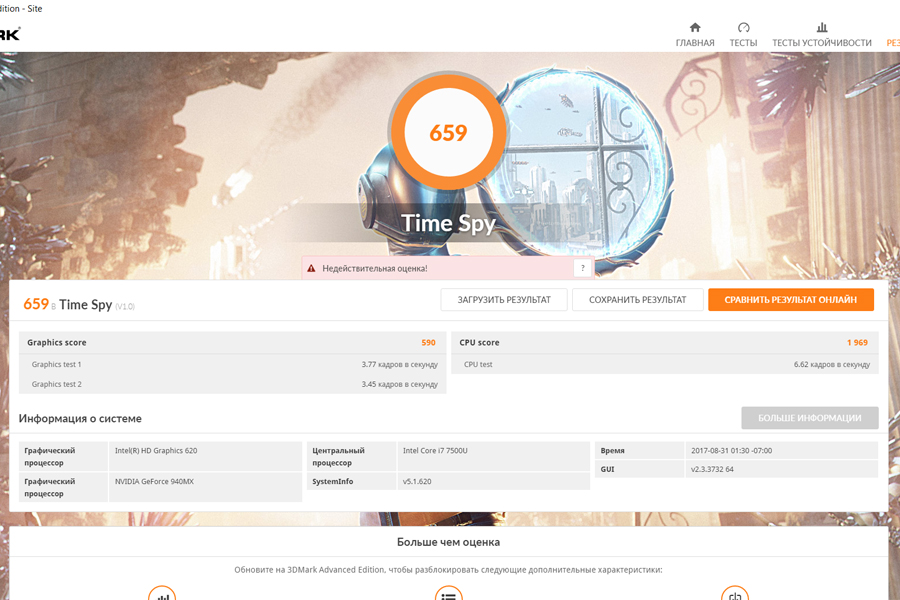Select the CPU test value 6.62

pyautogui.click(x=832, y=365)
